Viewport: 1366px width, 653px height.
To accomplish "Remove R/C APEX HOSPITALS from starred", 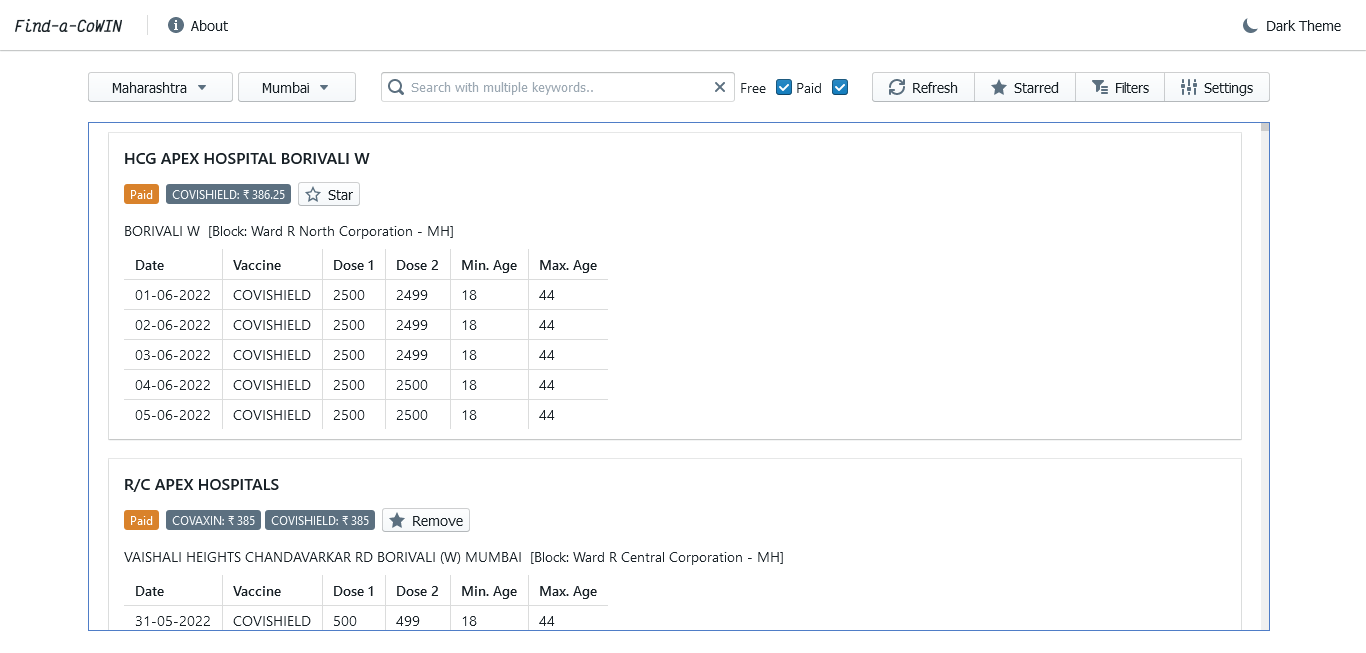I will (425, 520).
